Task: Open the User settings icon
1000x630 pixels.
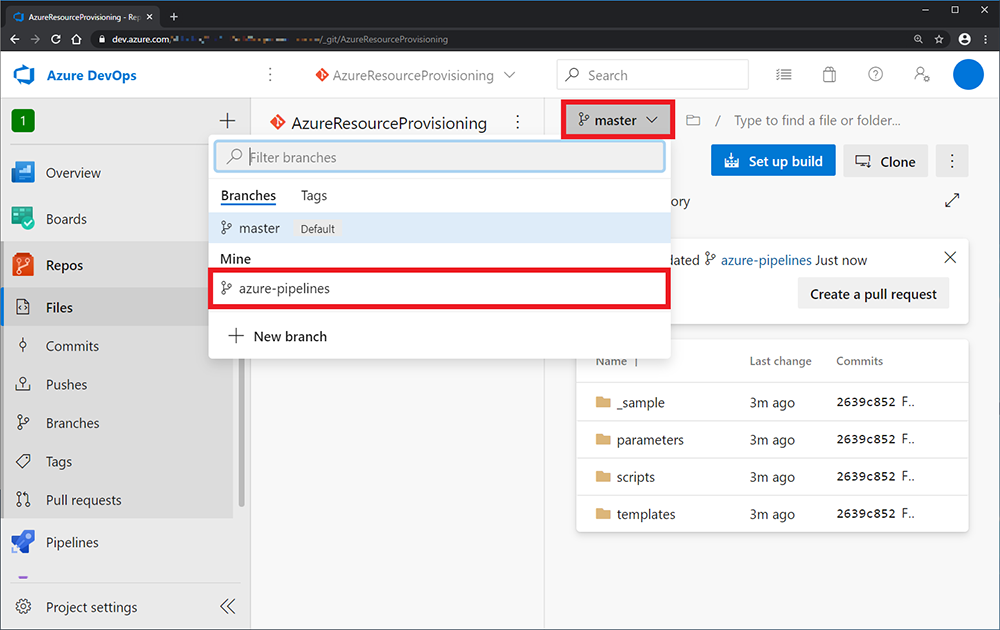Action: point(922,75)
